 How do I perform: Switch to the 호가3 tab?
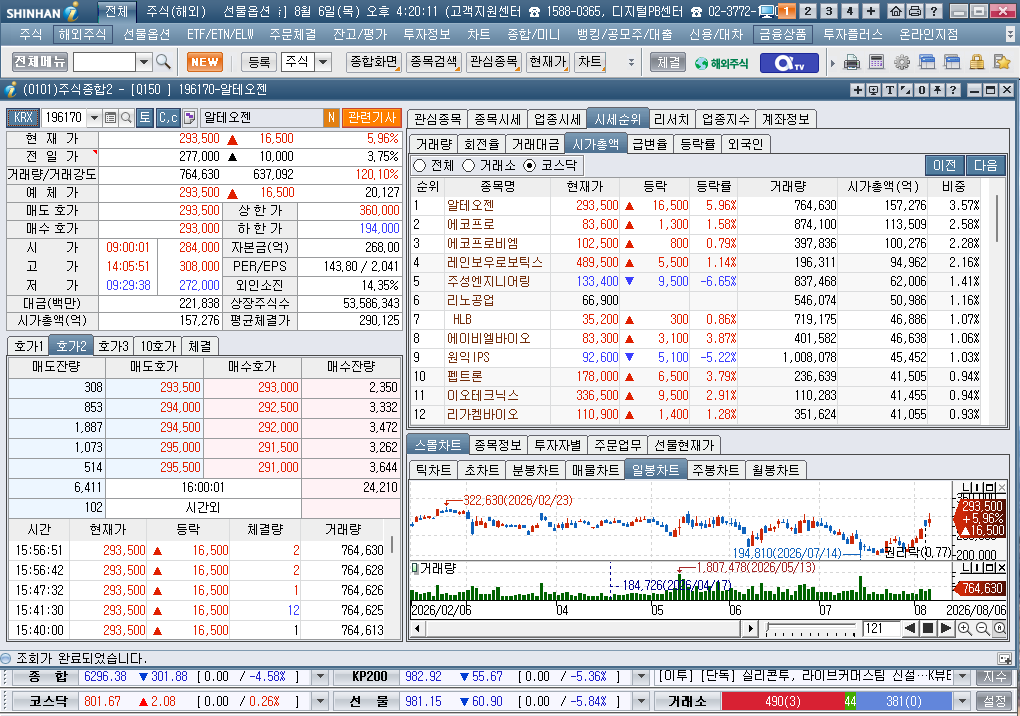[114, 346]
